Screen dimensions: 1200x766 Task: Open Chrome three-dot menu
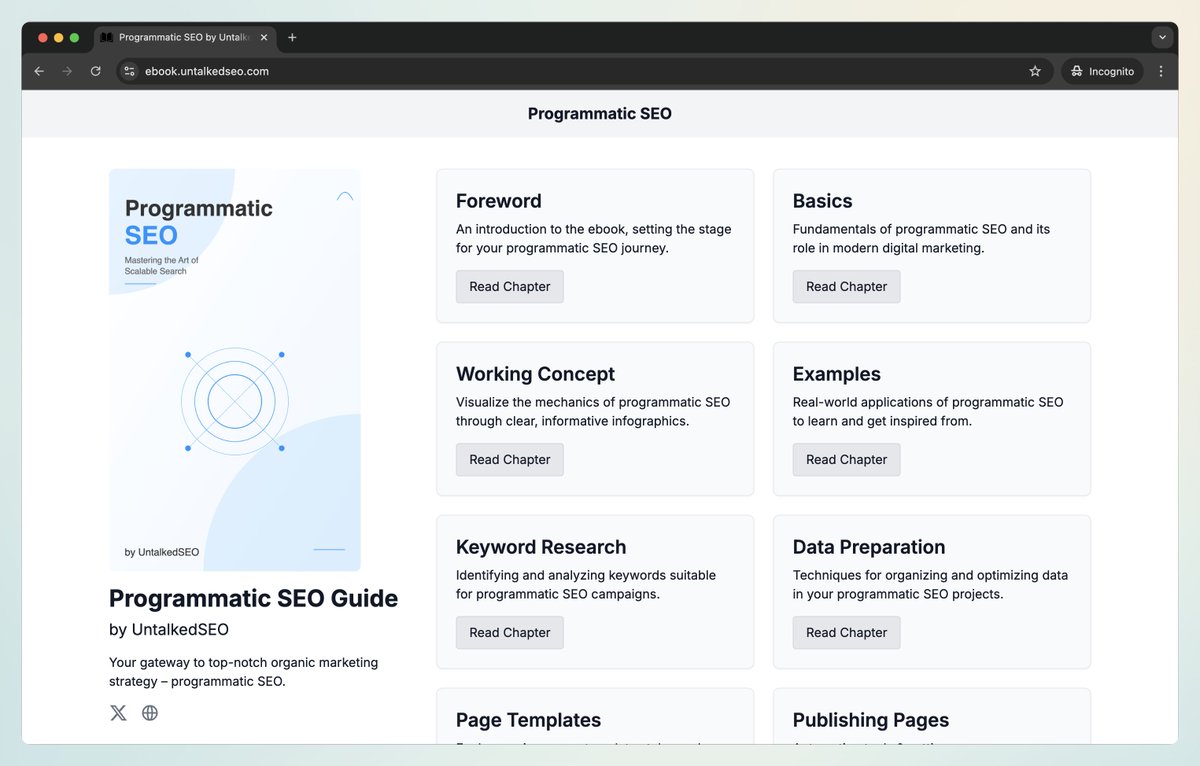[1161, 71]
